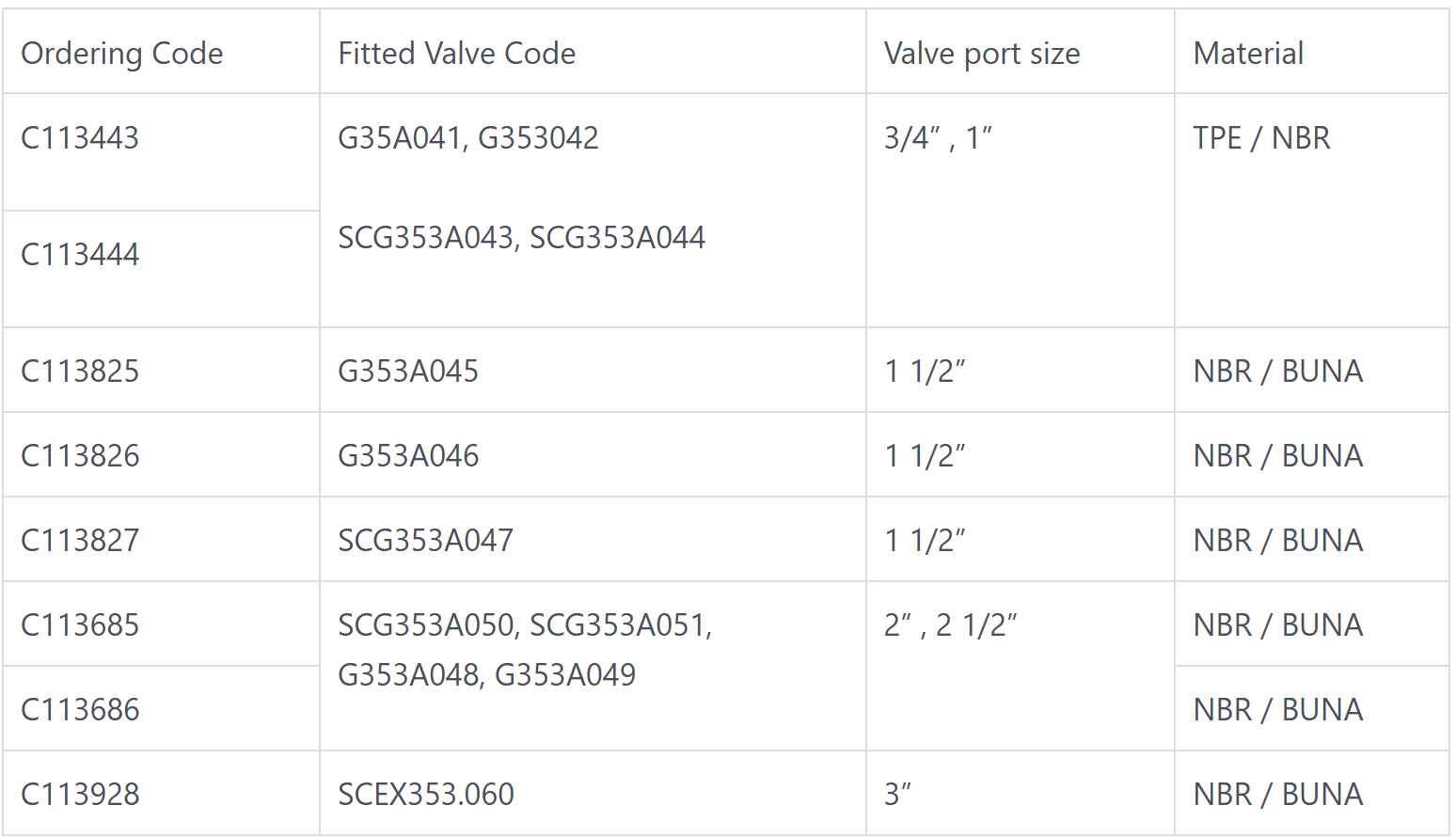Select ordering code C113686

(80, 710)
